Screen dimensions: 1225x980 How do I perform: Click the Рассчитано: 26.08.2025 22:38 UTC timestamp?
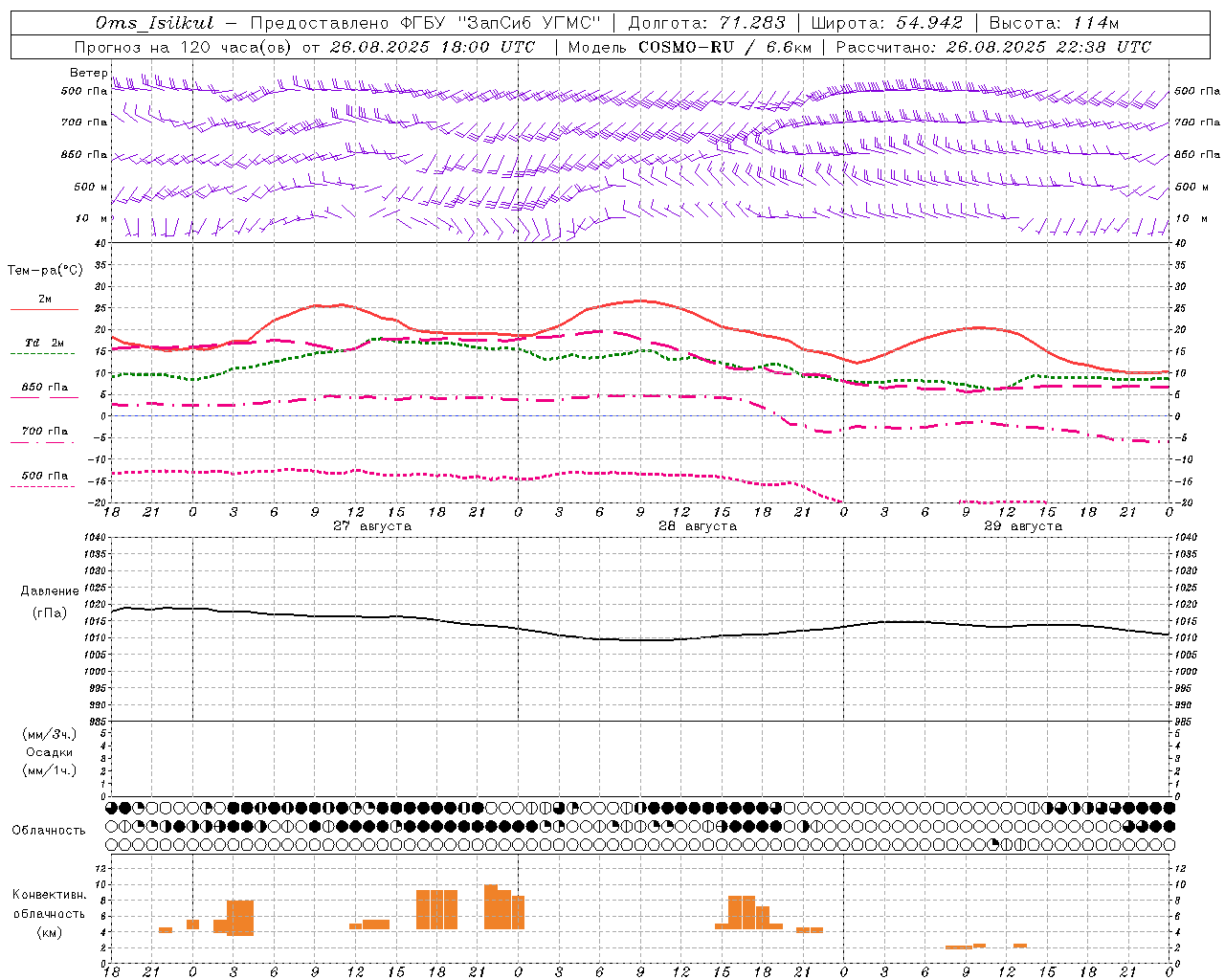click(993, 47)
